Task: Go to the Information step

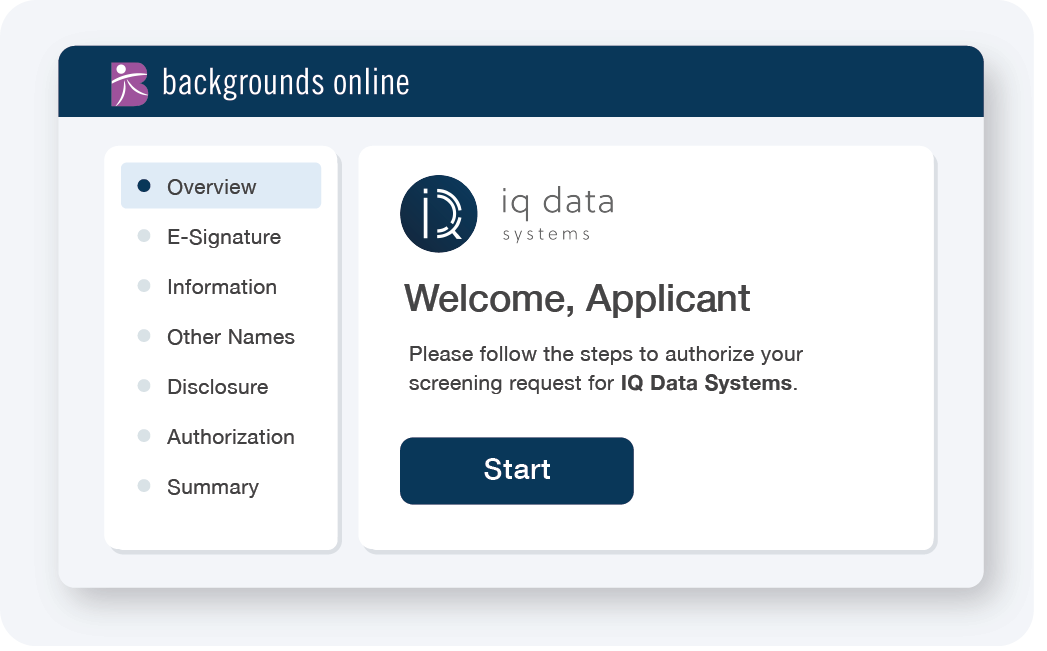Action: (222, 287)
